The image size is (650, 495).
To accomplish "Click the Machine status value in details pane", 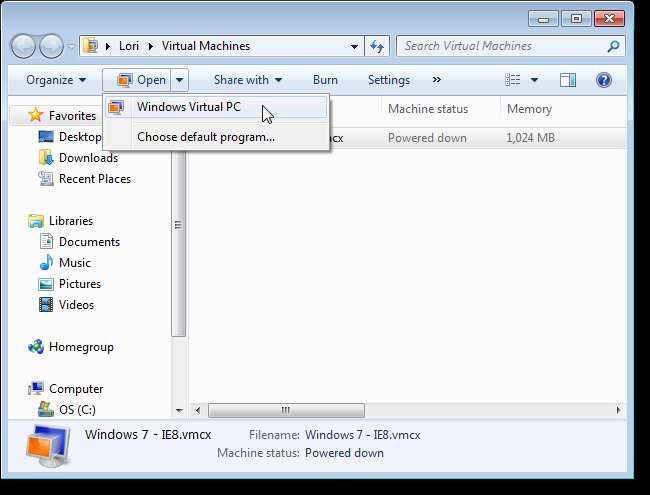I will (x=344, y=453).
